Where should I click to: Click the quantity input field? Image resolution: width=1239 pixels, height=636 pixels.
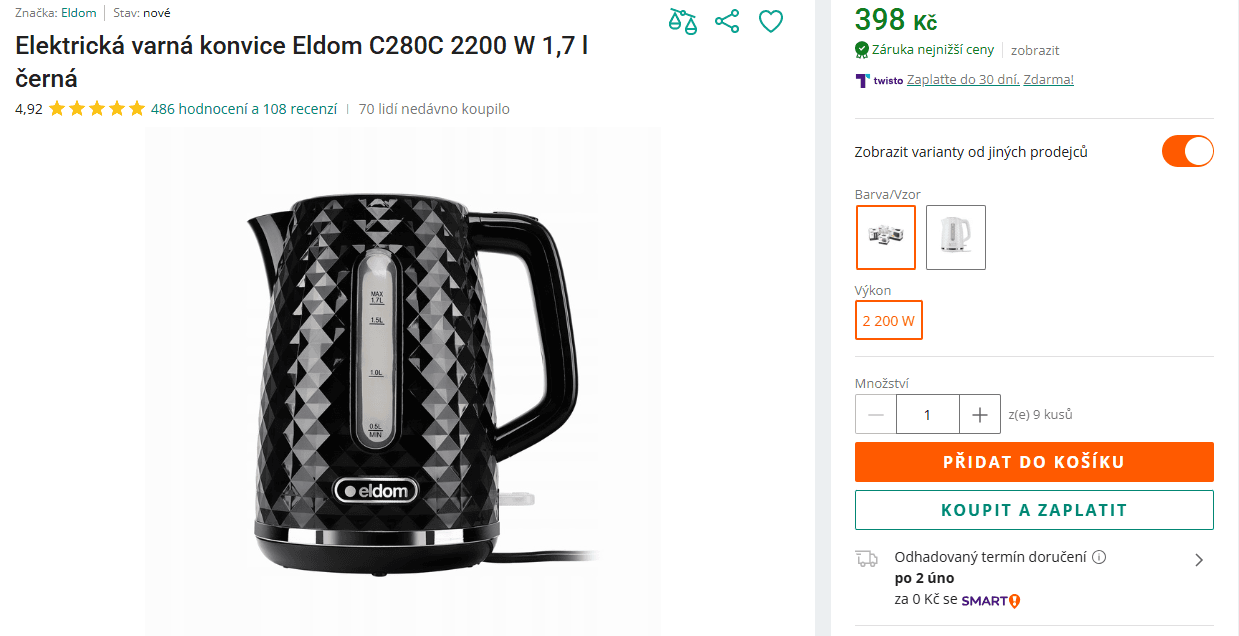[x=928, y=413]
